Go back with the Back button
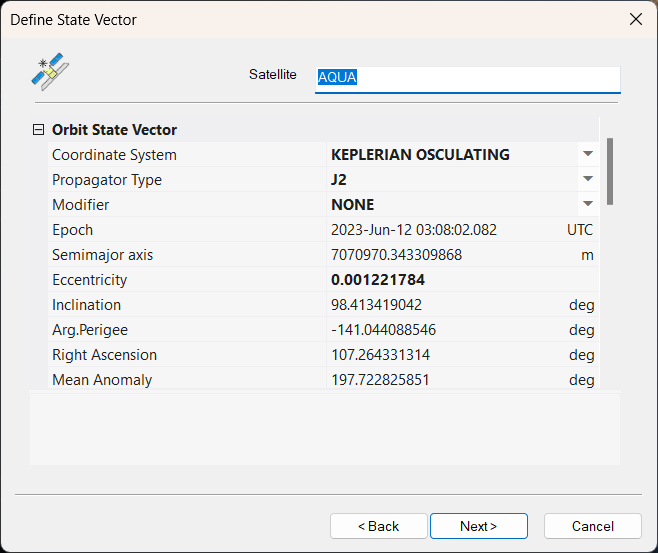 [x=379, y=526]
